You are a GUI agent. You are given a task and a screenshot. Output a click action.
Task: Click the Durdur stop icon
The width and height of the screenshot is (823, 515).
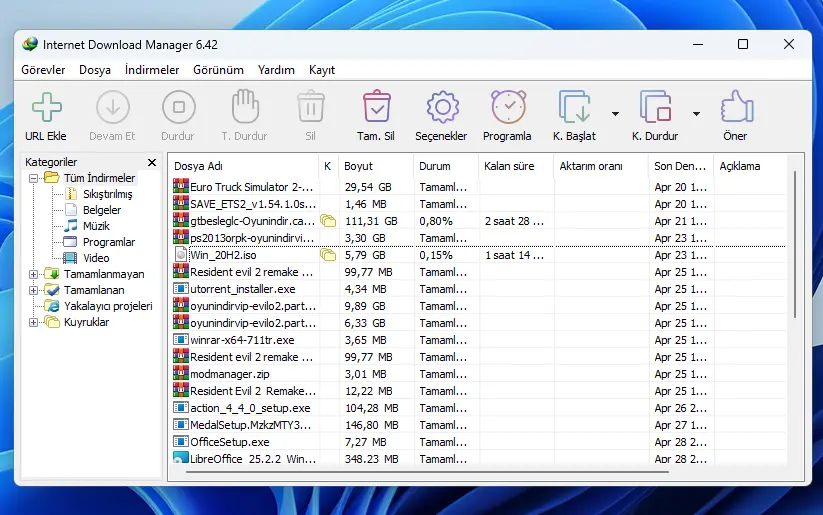[178, 107]
